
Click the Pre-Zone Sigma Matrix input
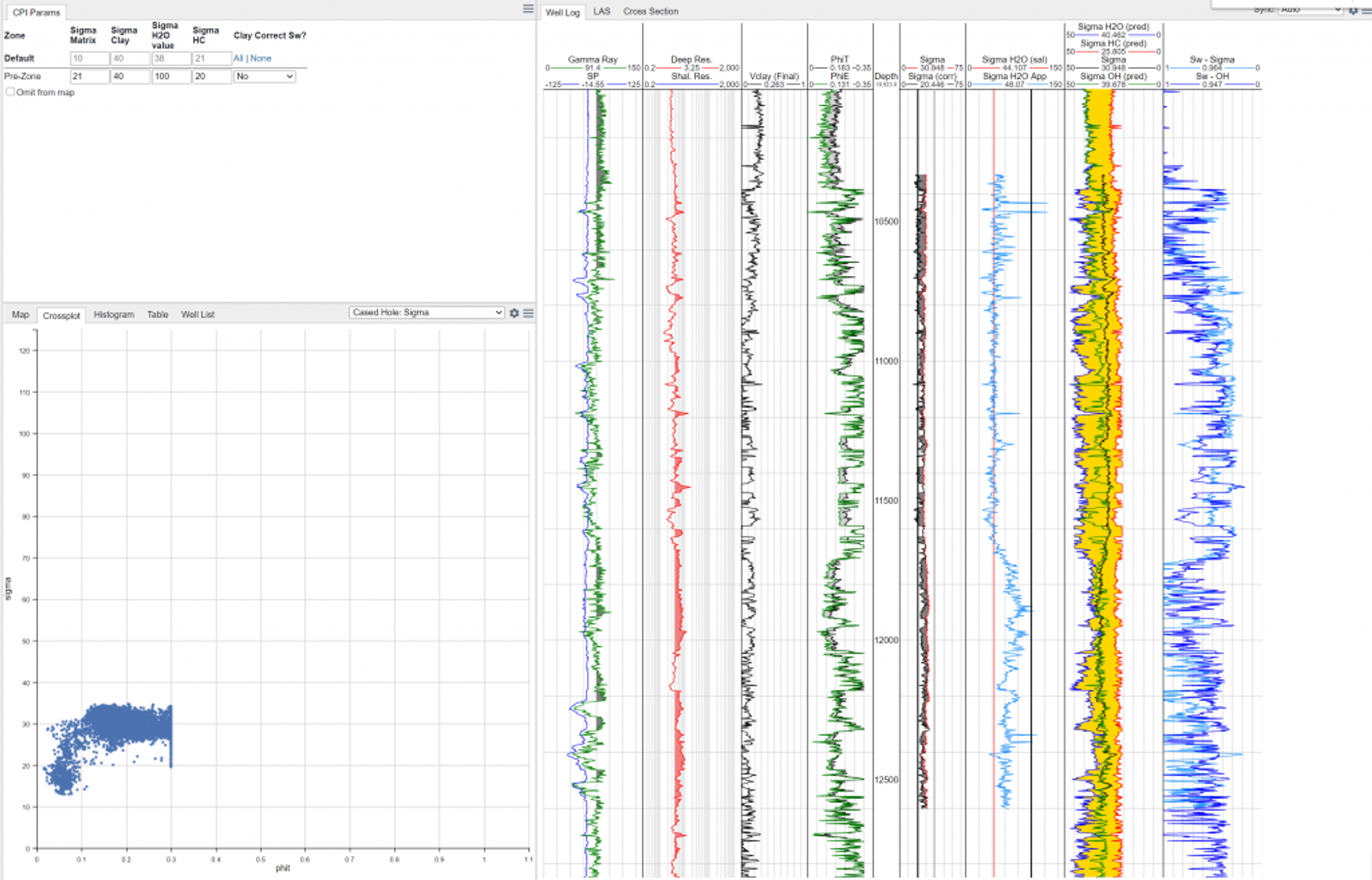89,76
